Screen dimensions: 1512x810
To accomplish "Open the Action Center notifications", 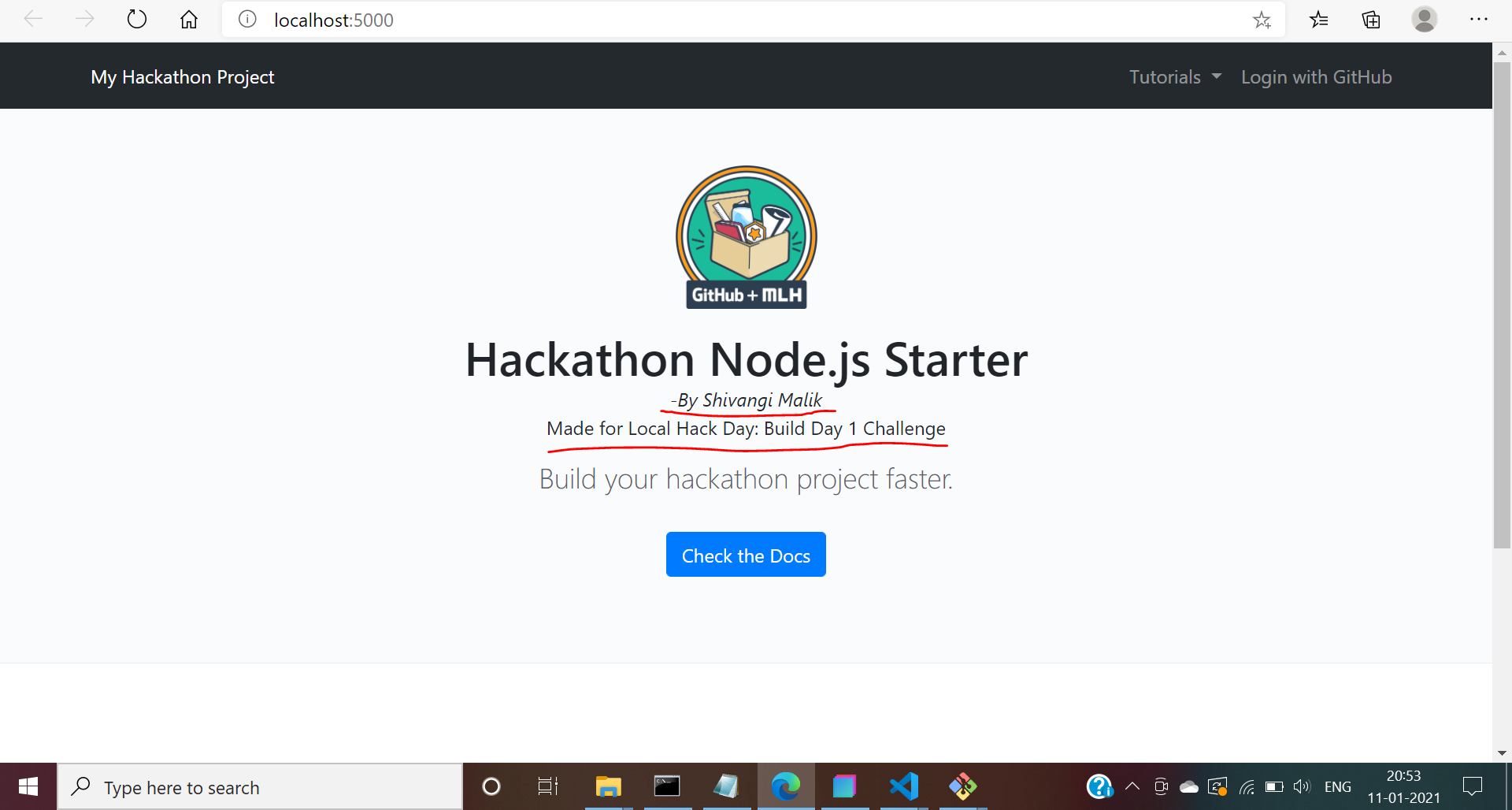I will coord(1473,786).
